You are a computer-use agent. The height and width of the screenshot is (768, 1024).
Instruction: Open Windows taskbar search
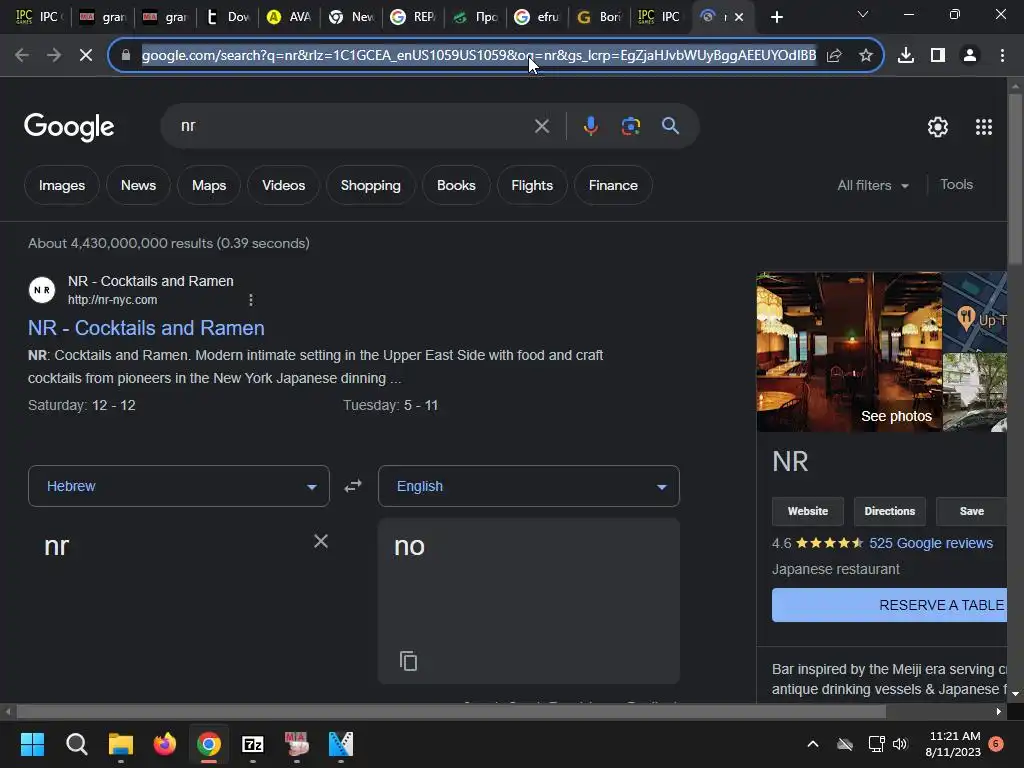coord(76,744)
